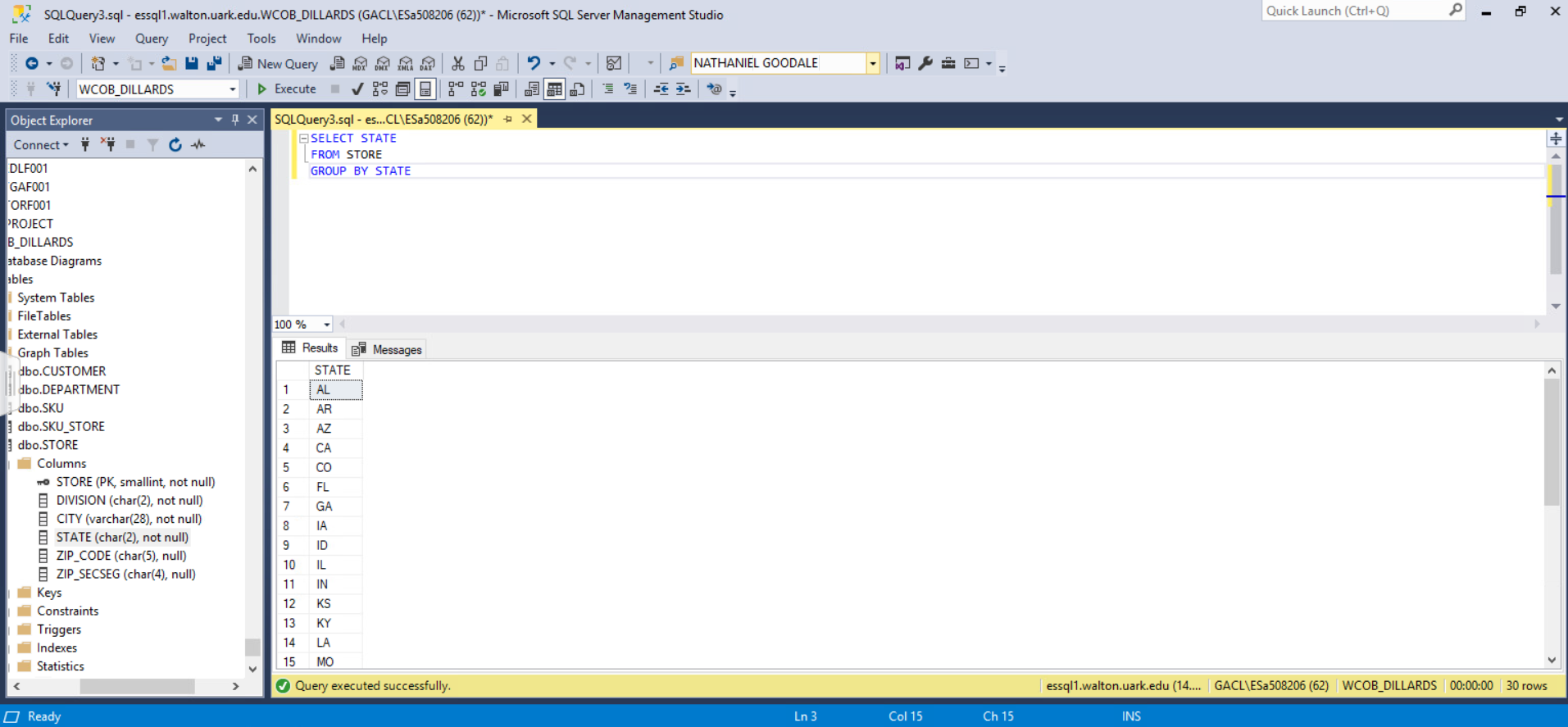Open the 100 % zoom dropdown
The height and width of the screenshot is (727, 1568).
click(x=326, y=325)
